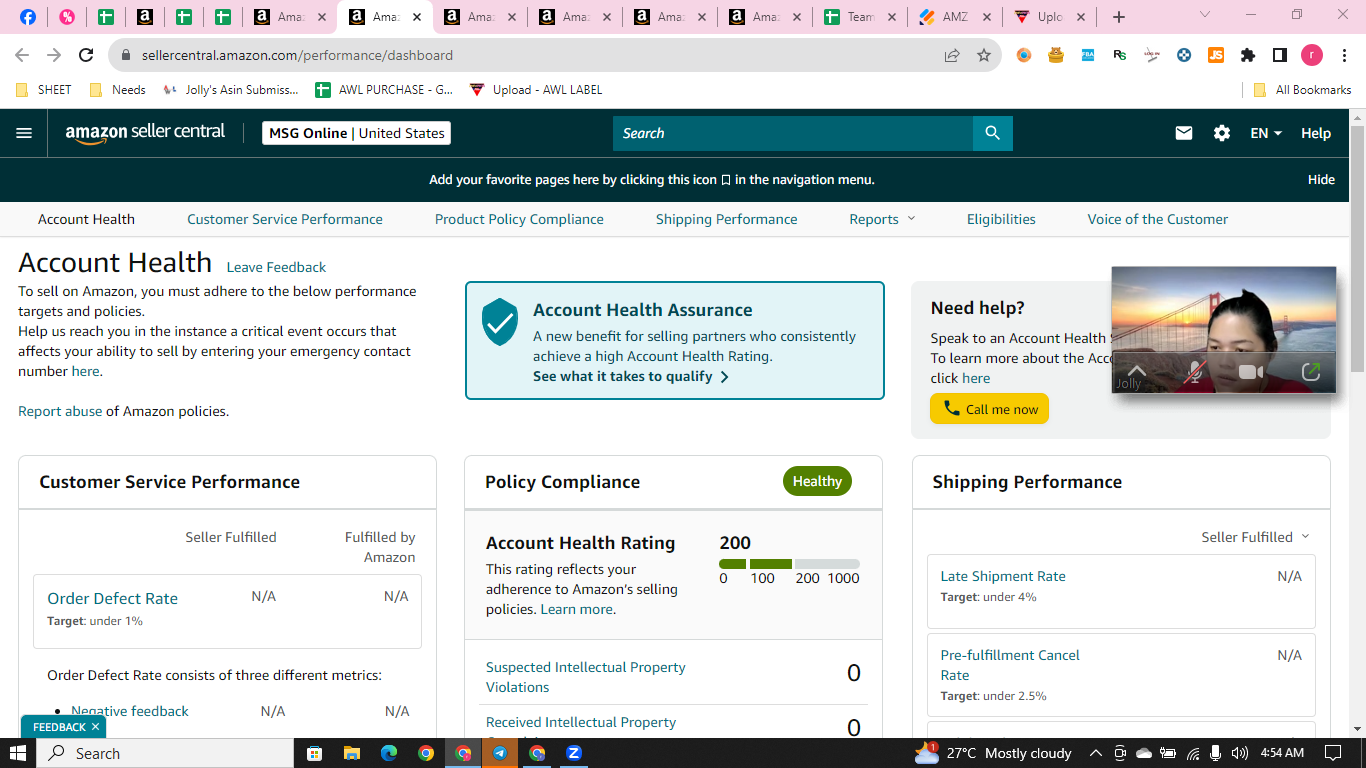Click the Amazon Seller Central logo
The width and height of the screenshot is (1366, 768).
click(x=145, y=133)
